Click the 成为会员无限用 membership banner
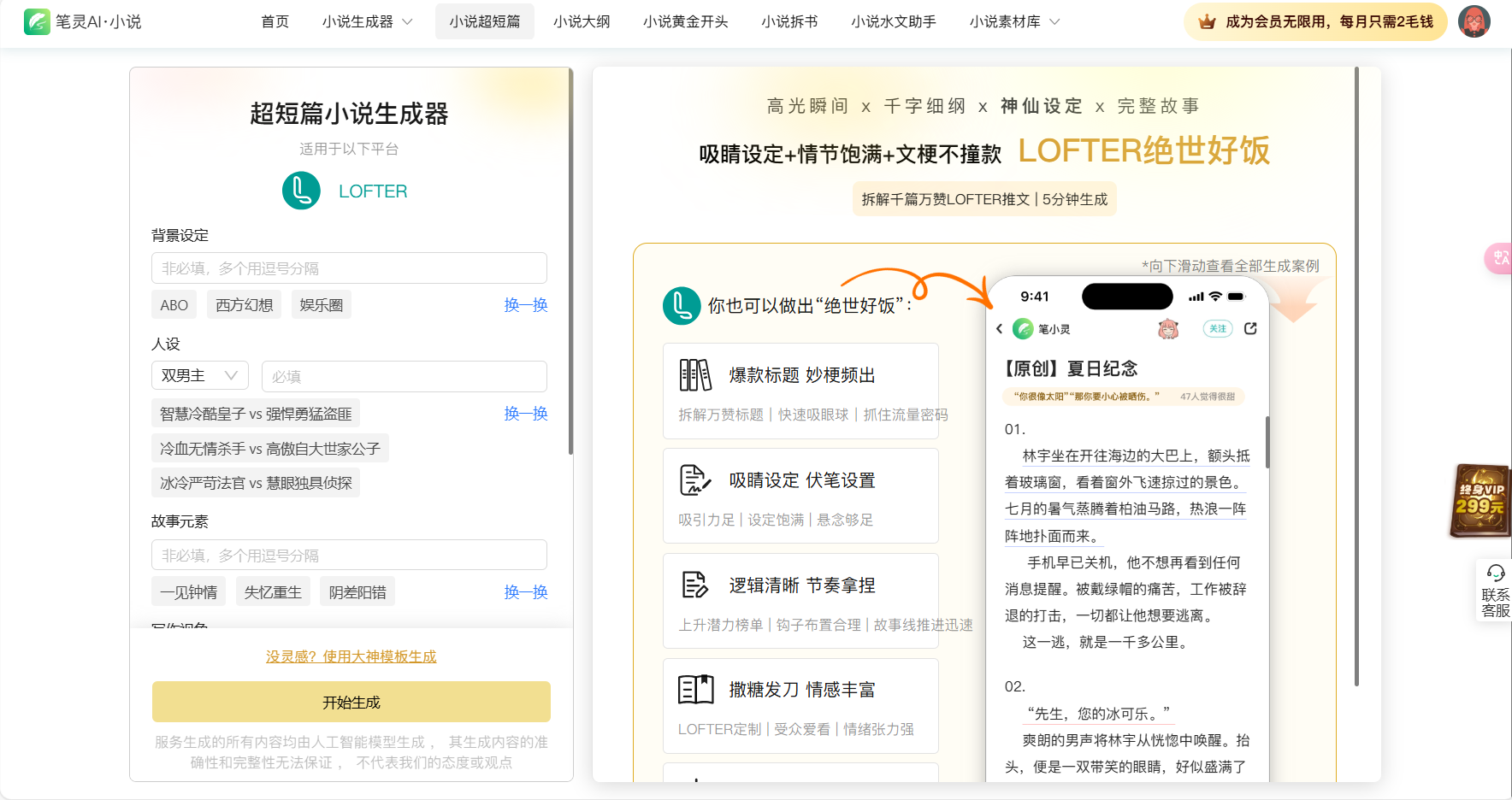Screen dimensions: 1512x800 (1315, 21)
